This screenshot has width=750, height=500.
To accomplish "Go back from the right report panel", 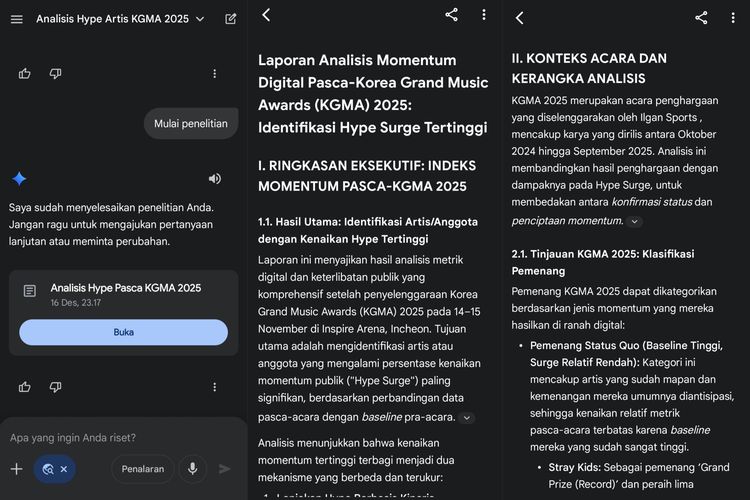I will coord(520,18).
